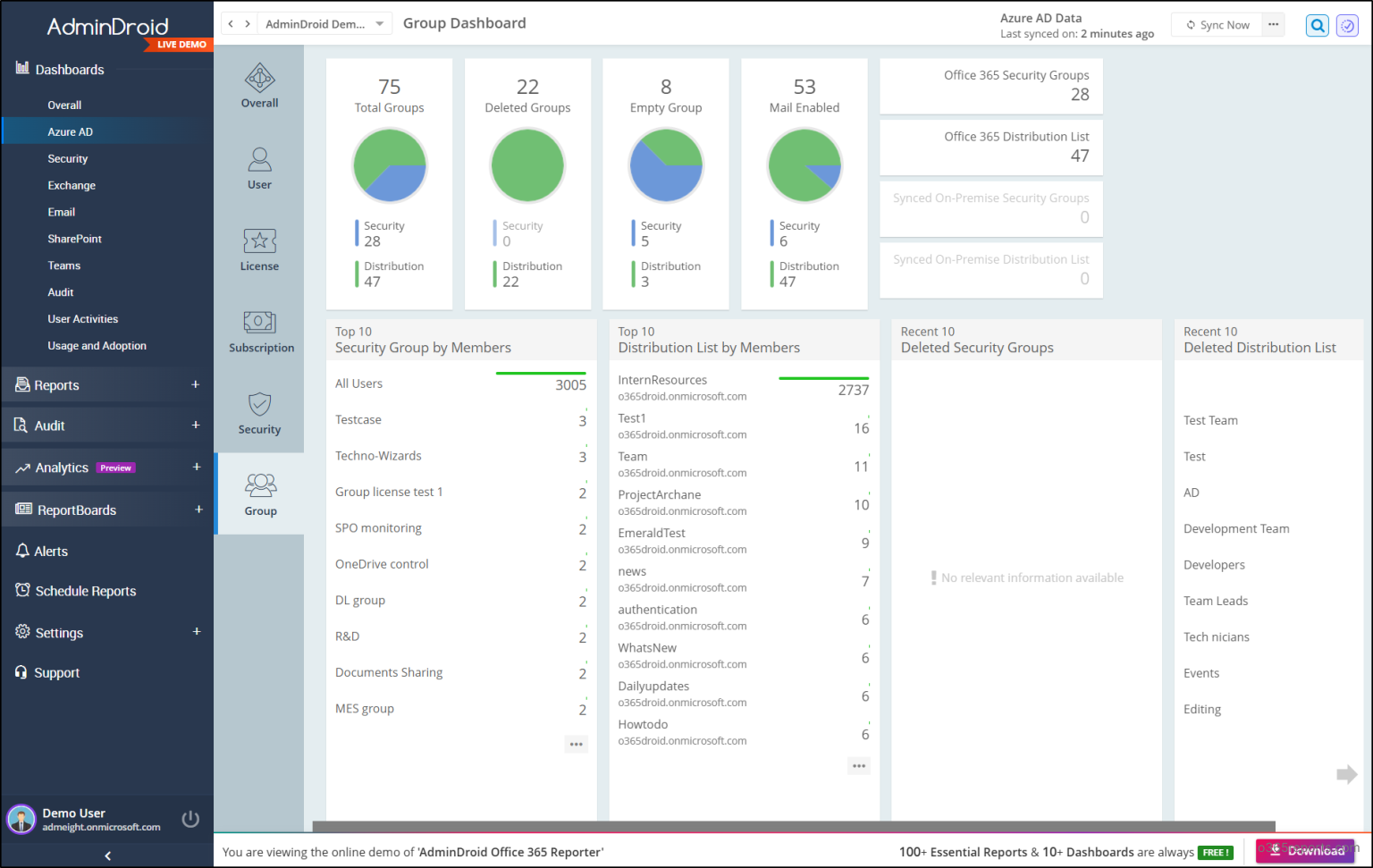
Task: Open the Office 365 Security Groups tile
Action: point(991,86)
